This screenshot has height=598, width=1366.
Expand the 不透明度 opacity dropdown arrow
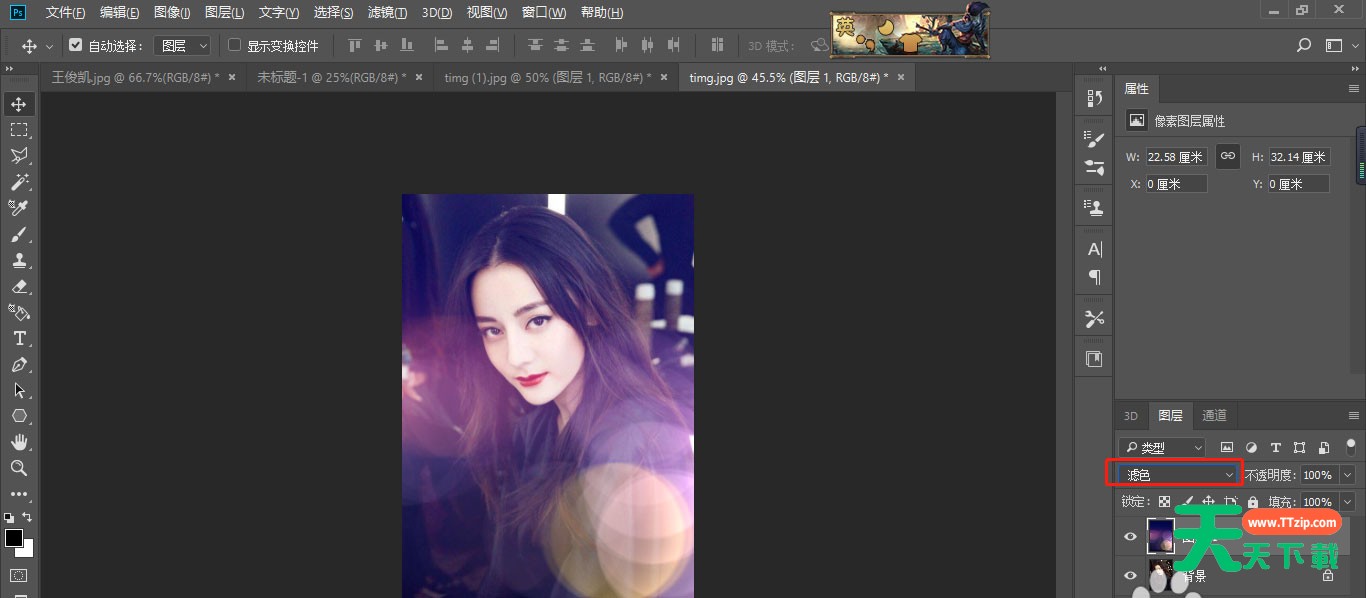(1347, 475)
